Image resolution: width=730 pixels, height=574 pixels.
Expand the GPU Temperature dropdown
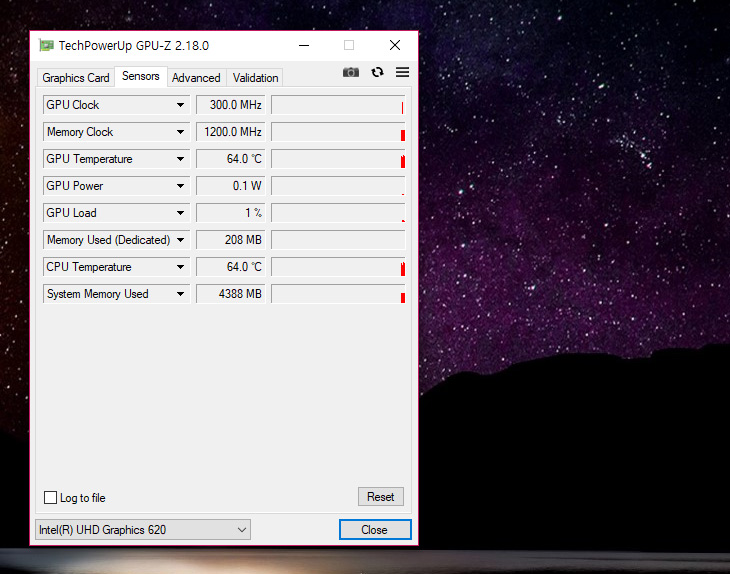180,159
